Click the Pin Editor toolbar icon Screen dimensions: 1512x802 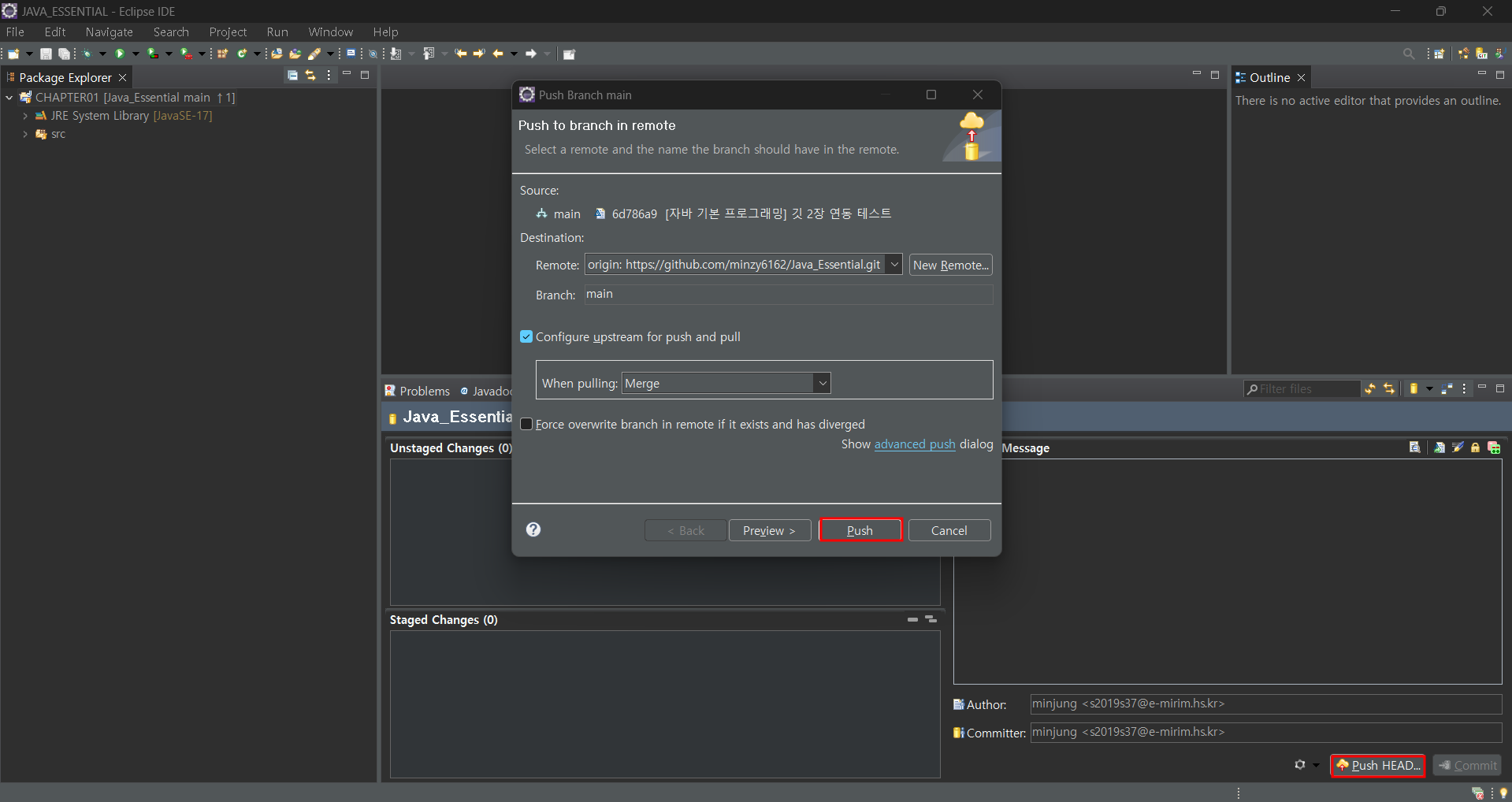[x=569, y=54]
